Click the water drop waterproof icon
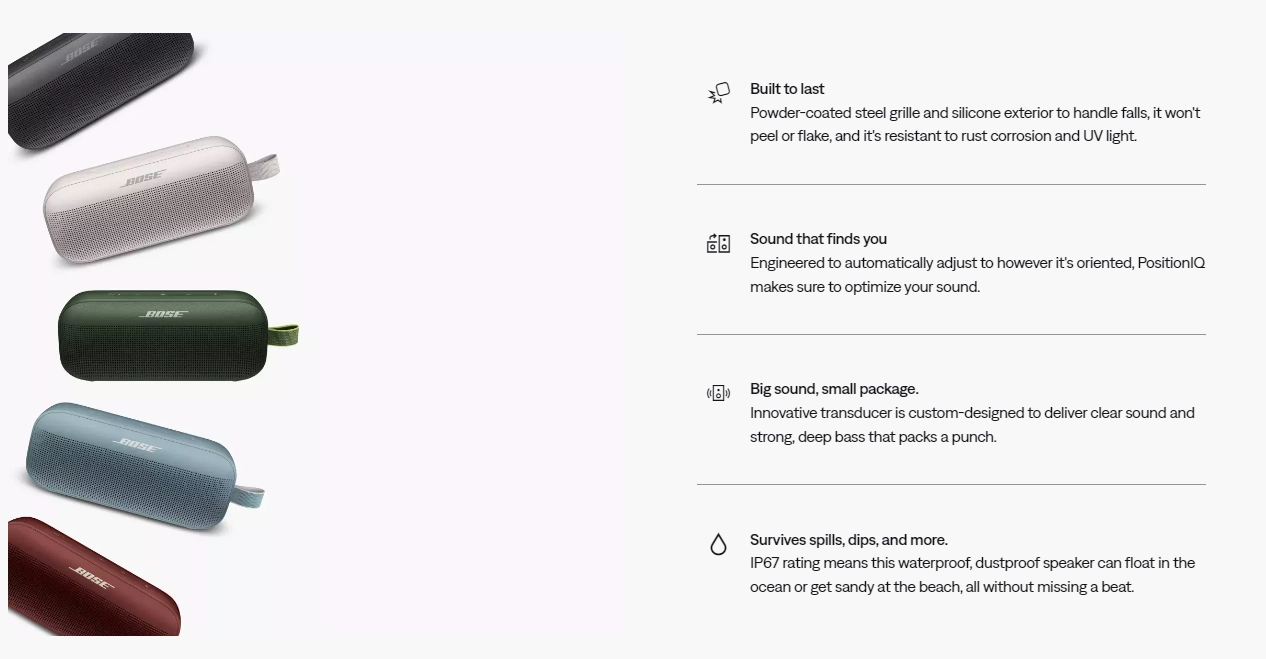1266x659 pixels. tap(718, 544)
